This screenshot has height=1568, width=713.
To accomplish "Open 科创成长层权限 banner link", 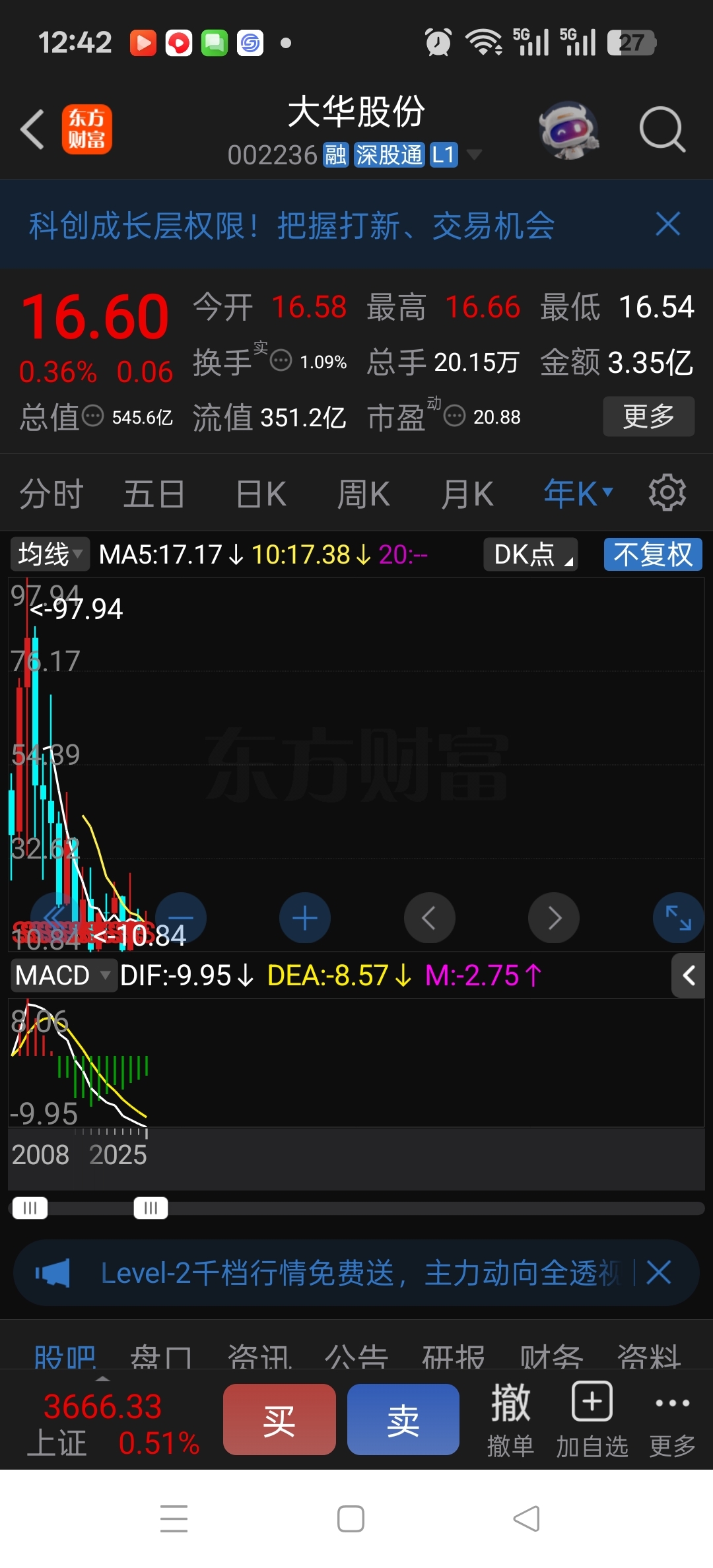I will point(291,226).
